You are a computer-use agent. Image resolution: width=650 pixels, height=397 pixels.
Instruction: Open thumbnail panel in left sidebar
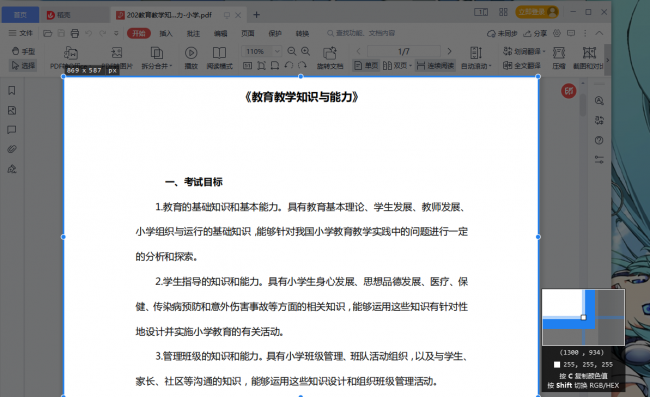(x=12, y=110)
